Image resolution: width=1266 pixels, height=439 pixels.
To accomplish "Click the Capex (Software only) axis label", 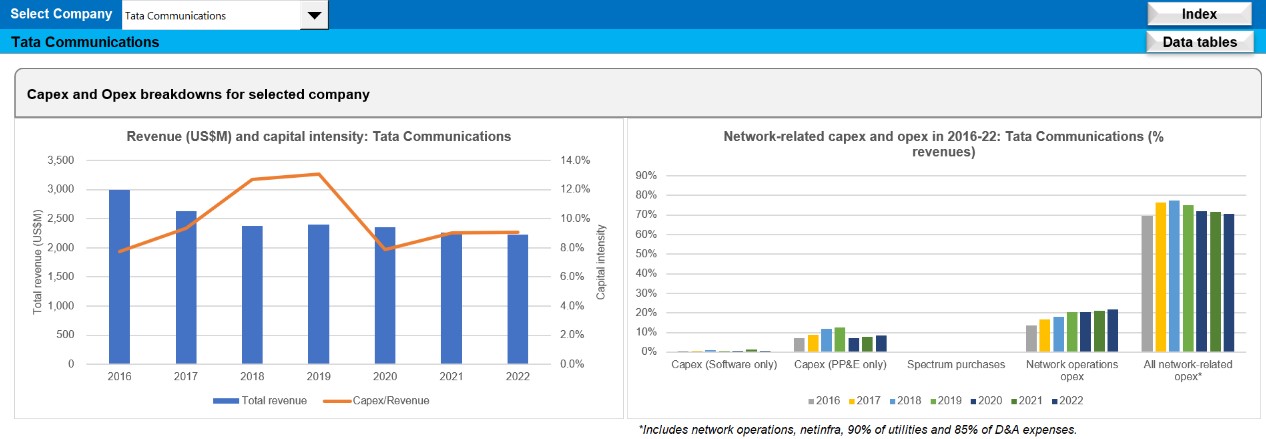I will (724, 365).
